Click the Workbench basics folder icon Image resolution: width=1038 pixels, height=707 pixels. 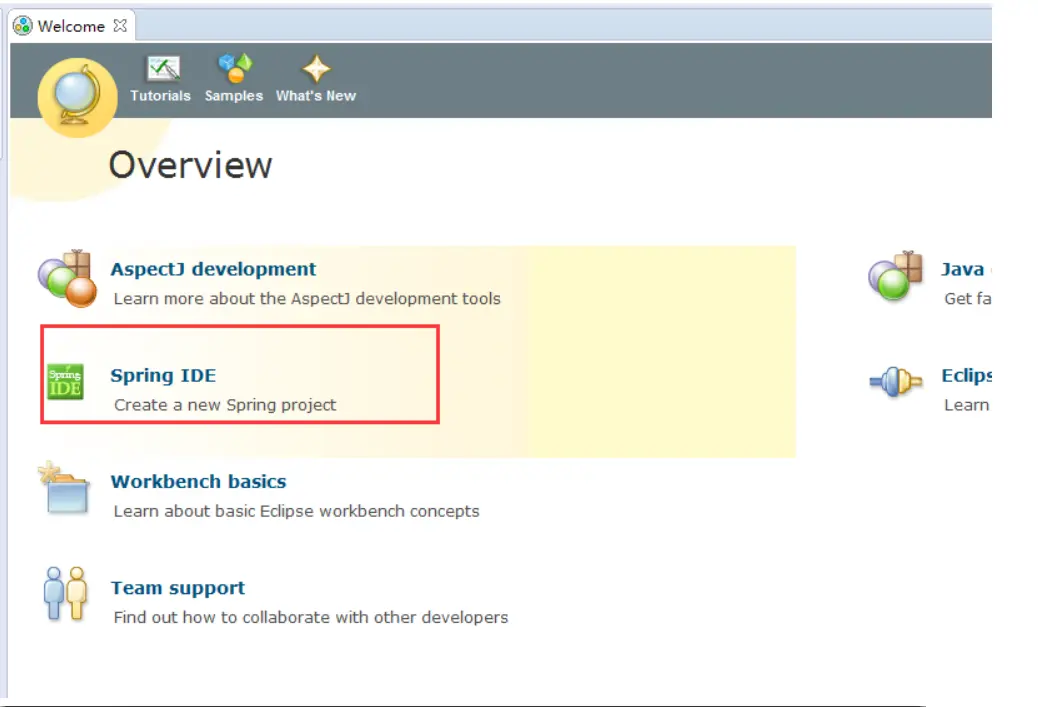coord(64,489)
